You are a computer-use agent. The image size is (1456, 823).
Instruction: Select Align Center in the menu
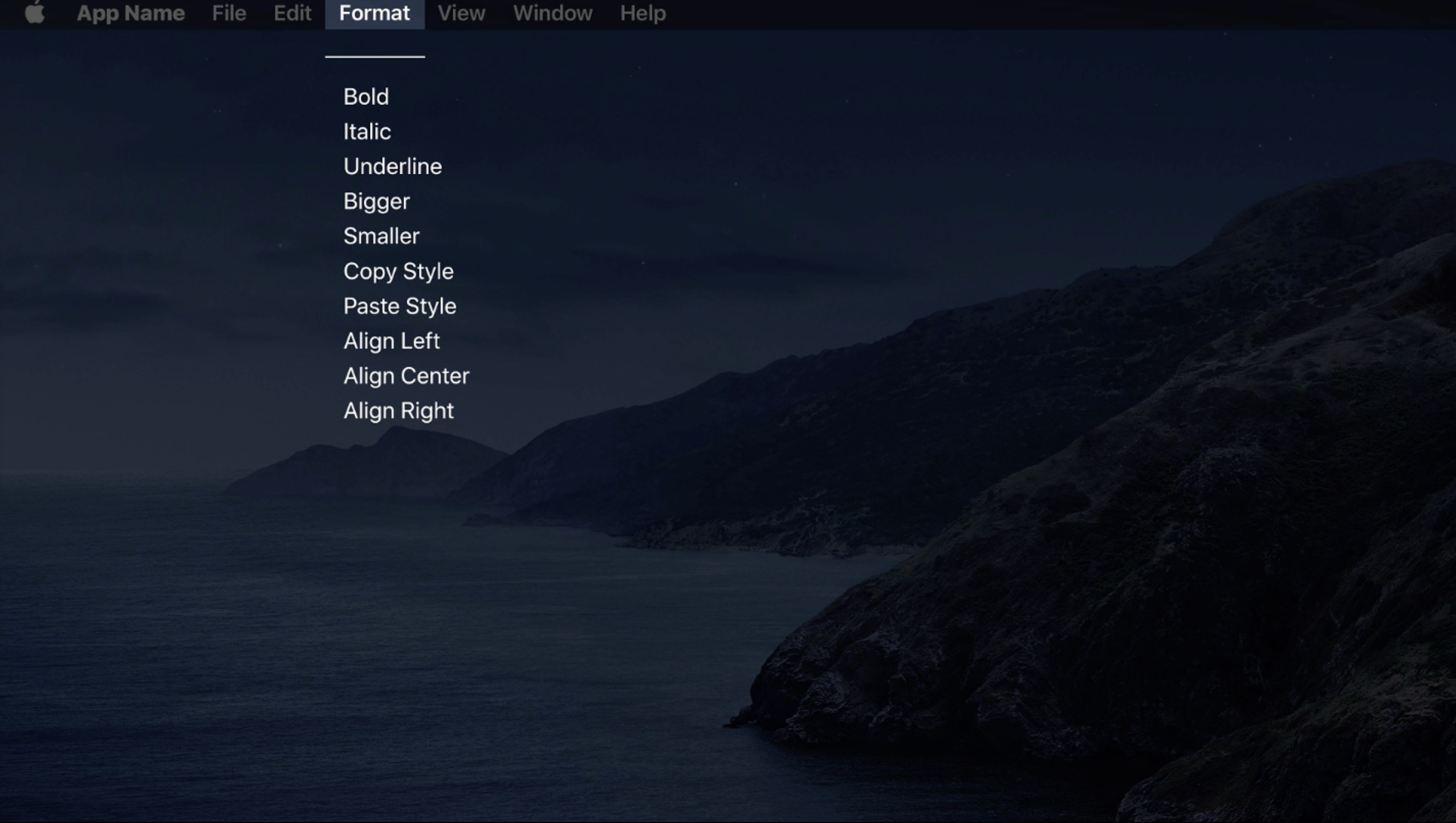coord(406,376)
